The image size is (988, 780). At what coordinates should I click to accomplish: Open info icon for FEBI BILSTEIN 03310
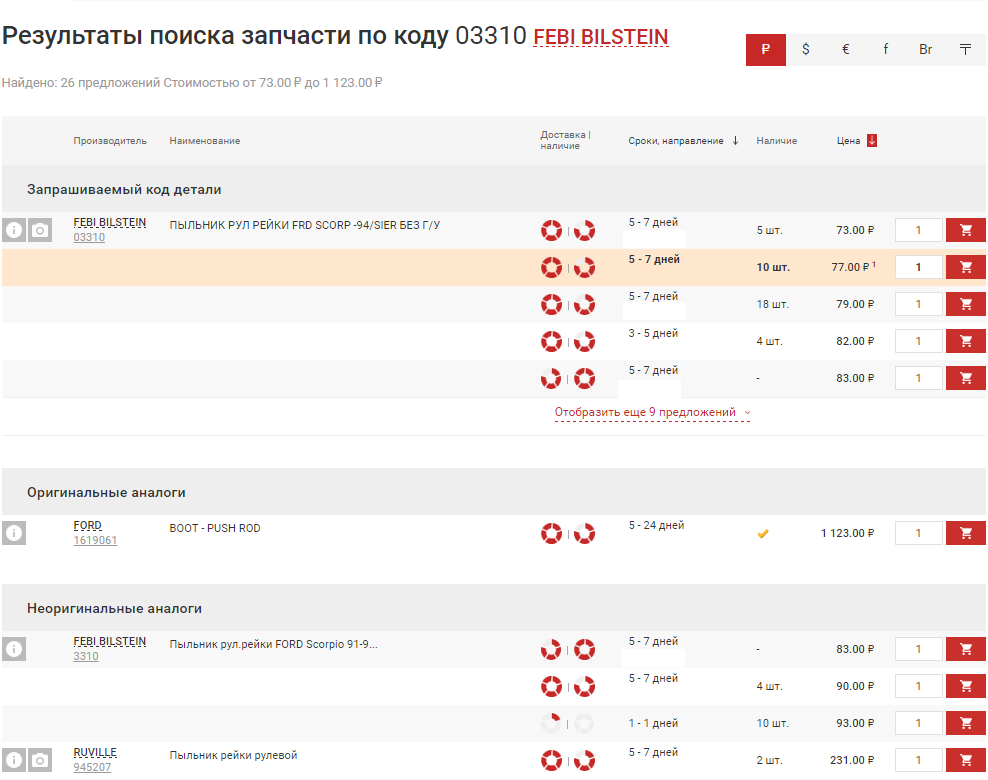click(14, 230)
